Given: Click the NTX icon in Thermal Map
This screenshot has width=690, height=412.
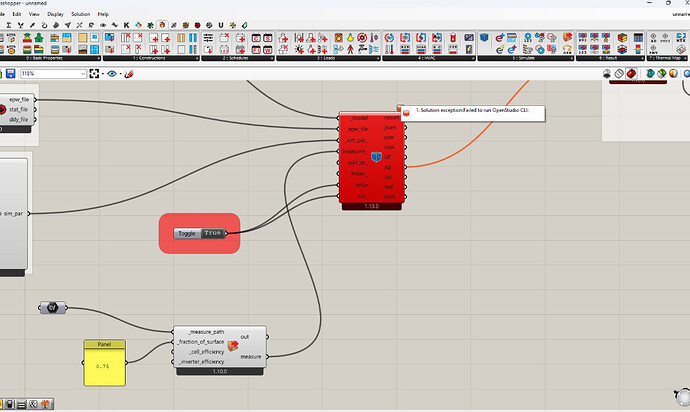Looking at the screenshot, I should 681,38.
